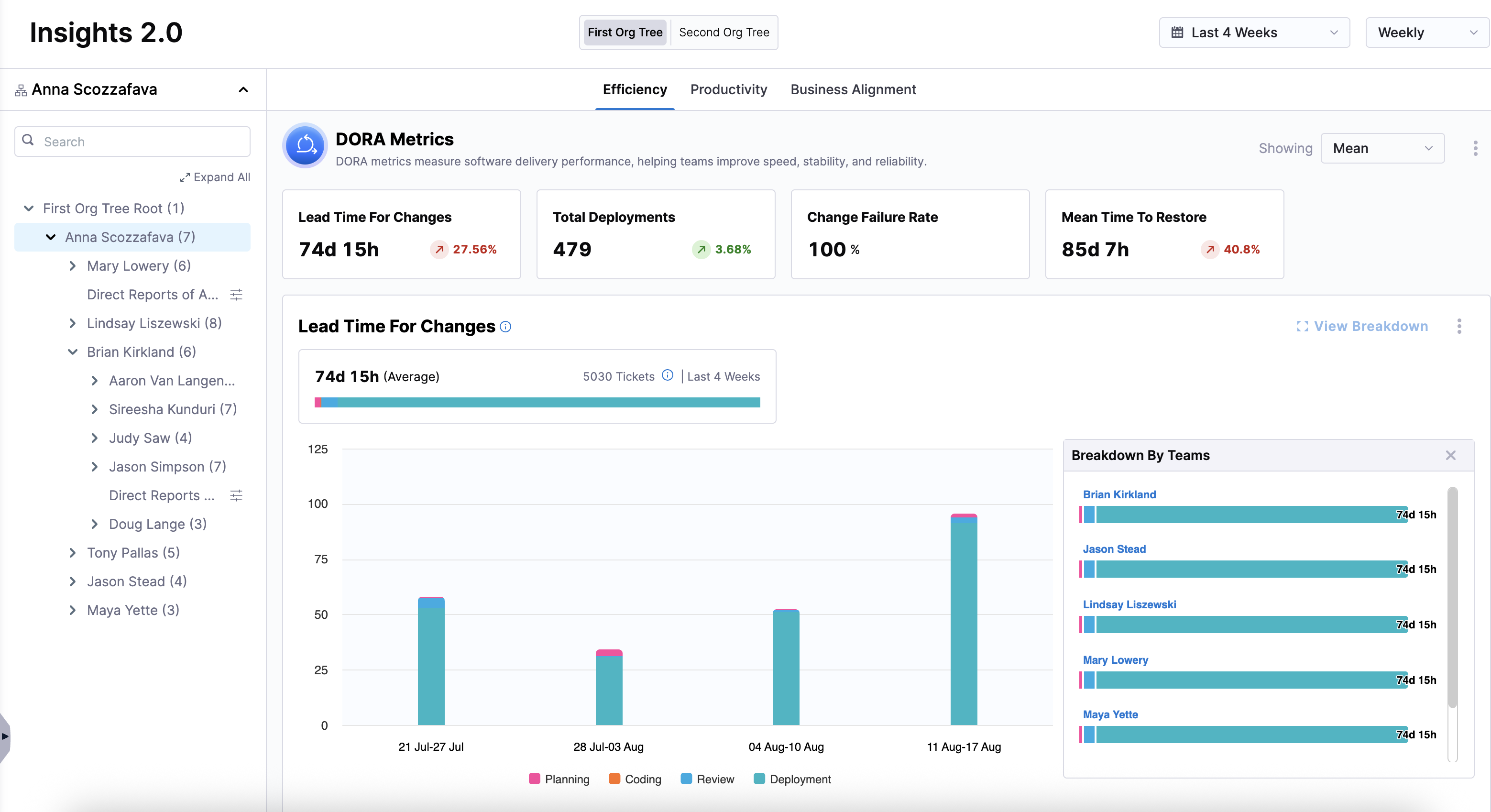Switch to Second Org Tree toggle
Image resolution: width=1491 pixels, height=812 pixels.
[724, 33]
